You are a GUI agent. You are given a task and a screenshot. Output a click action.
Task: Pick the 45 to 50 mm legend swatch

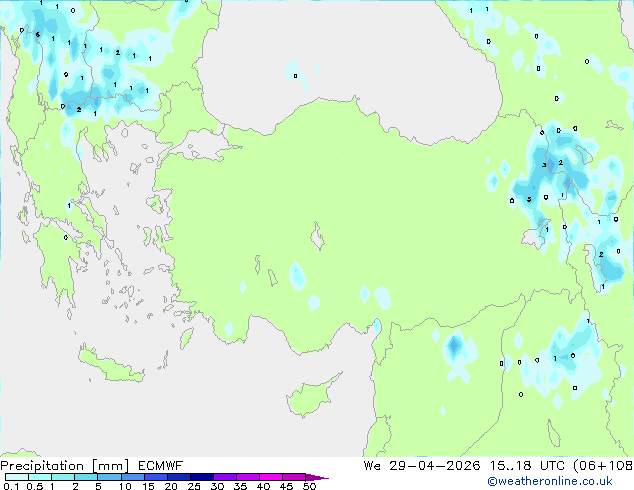294,477
